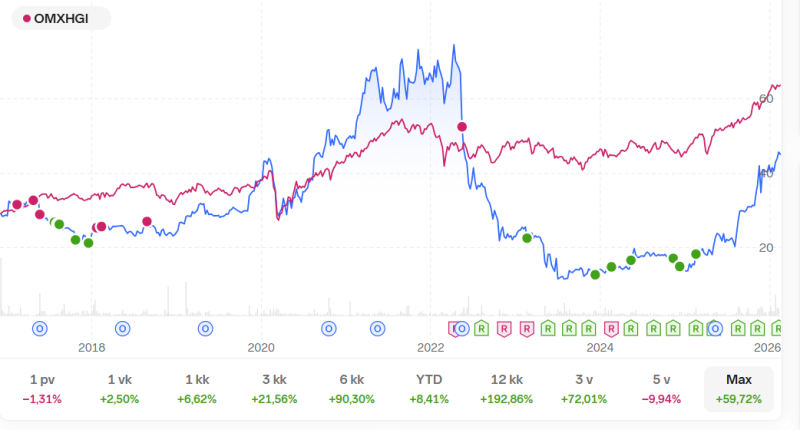The image size is (800, 430).
Task: Select the 3 kk time range
Action: [x=273, y=389]
